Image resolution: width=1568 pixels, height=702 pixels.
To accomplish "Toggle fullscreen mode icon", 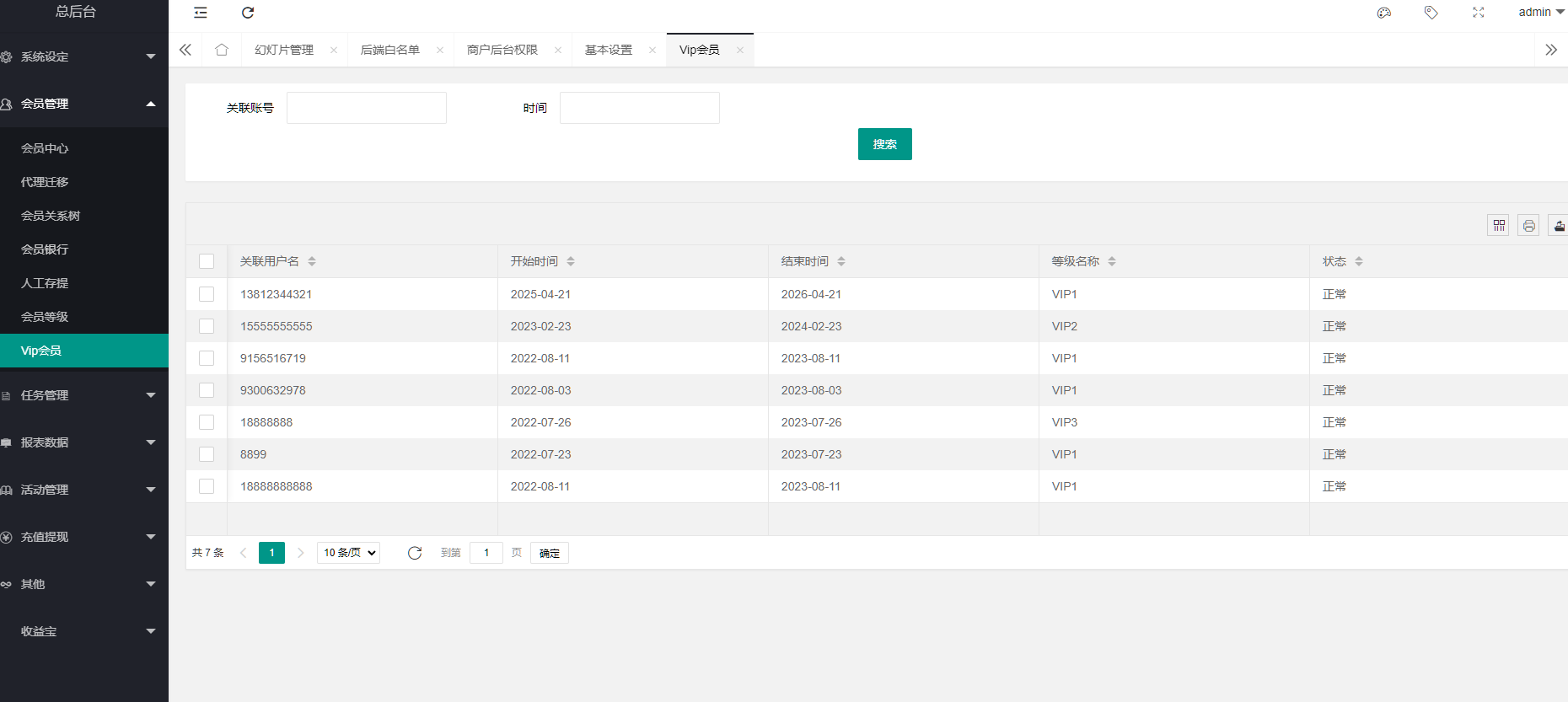I will [x=1478, y=13].
